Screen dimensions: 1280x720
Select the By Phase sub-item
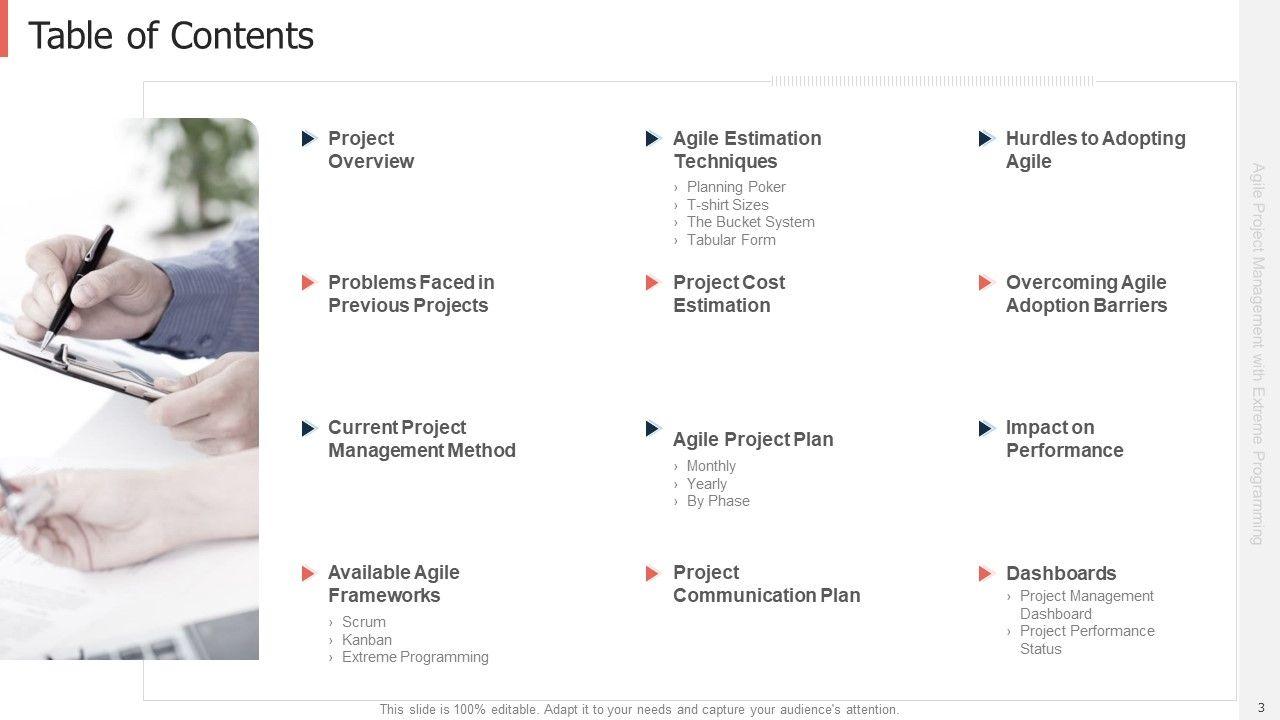click(718, 501)
